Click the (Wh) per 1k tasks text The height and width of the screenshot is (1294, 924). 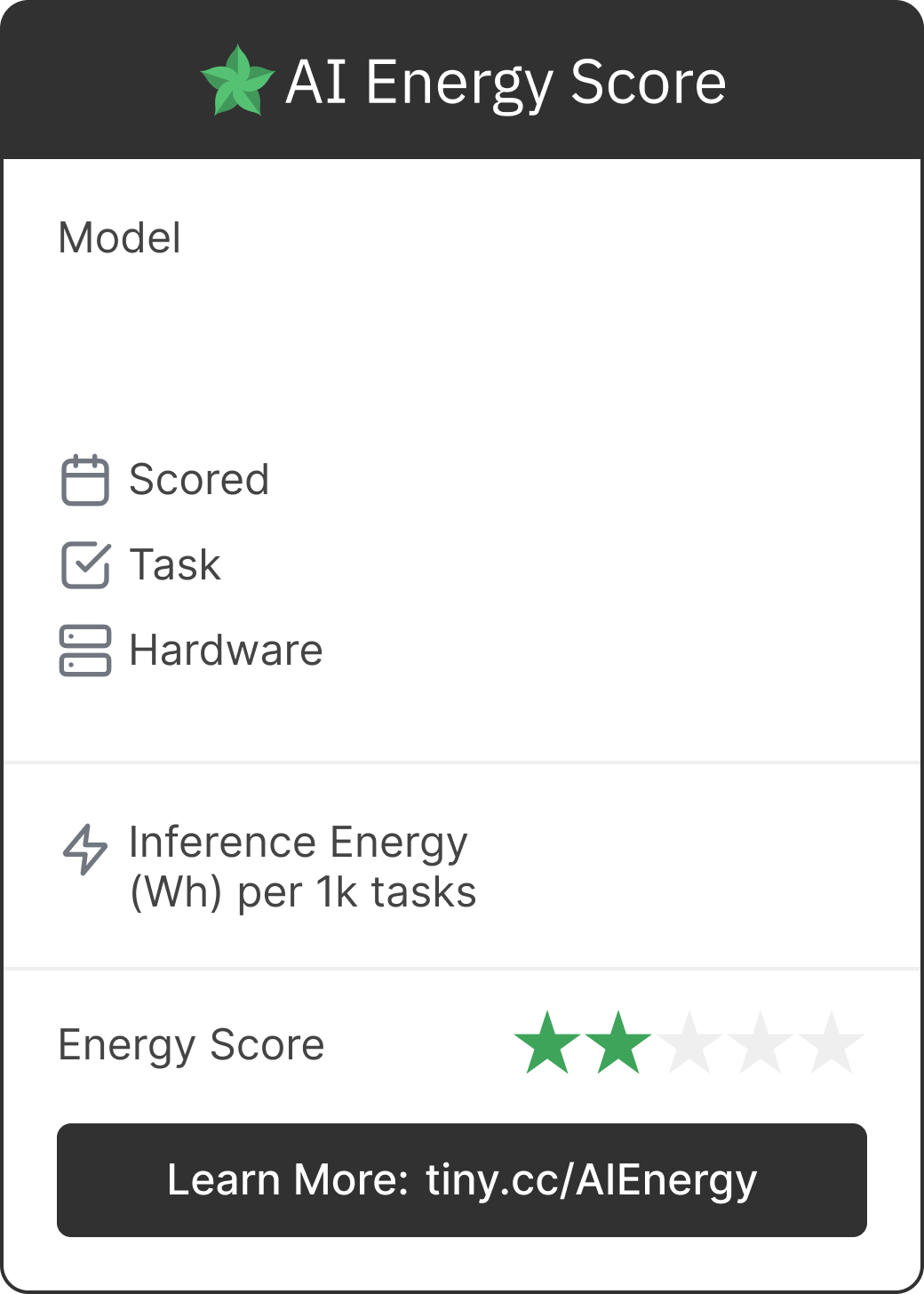tap(303, 892)
